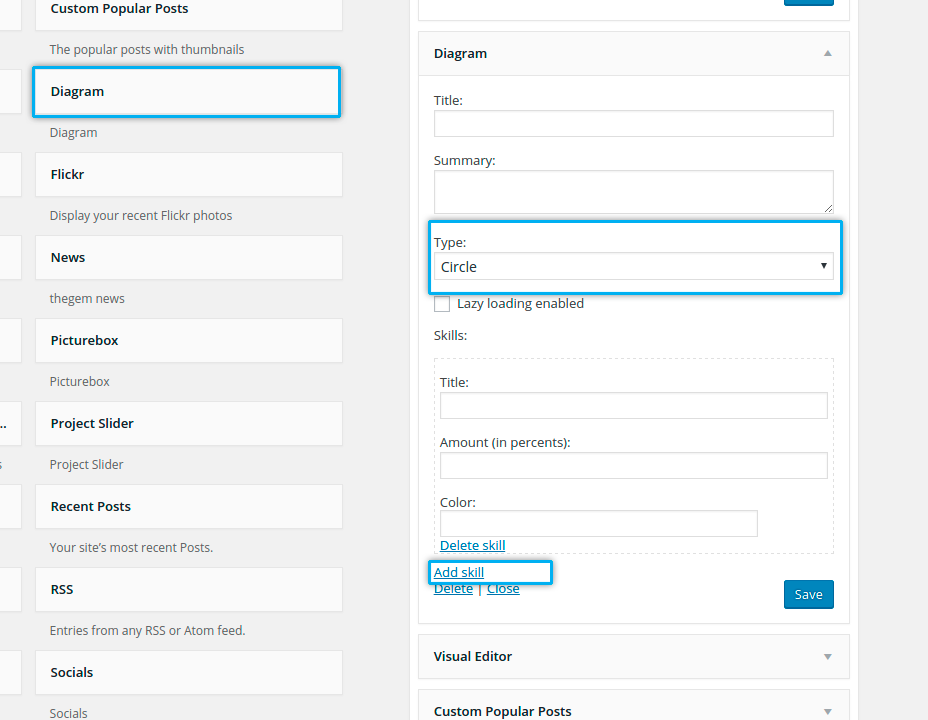928x720 pixels.
Task: Select the Diagram widget in available list
Action: coord(187,92)
